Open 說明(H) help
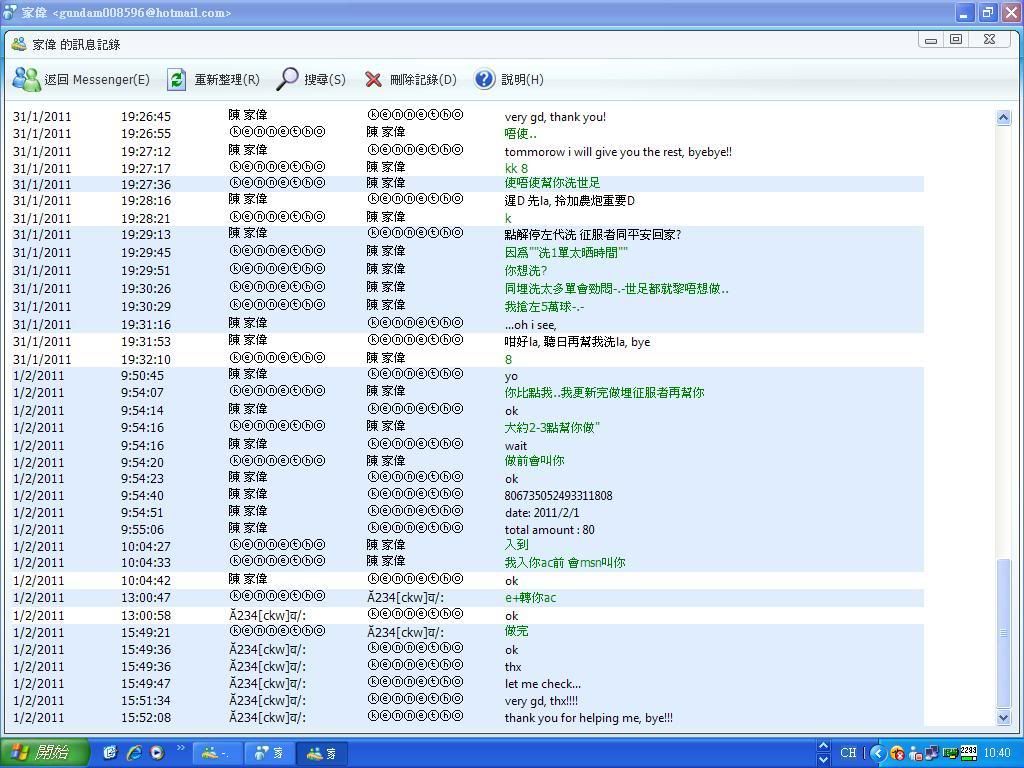This screenshot has width=1024, height=768. click(508, 80)
